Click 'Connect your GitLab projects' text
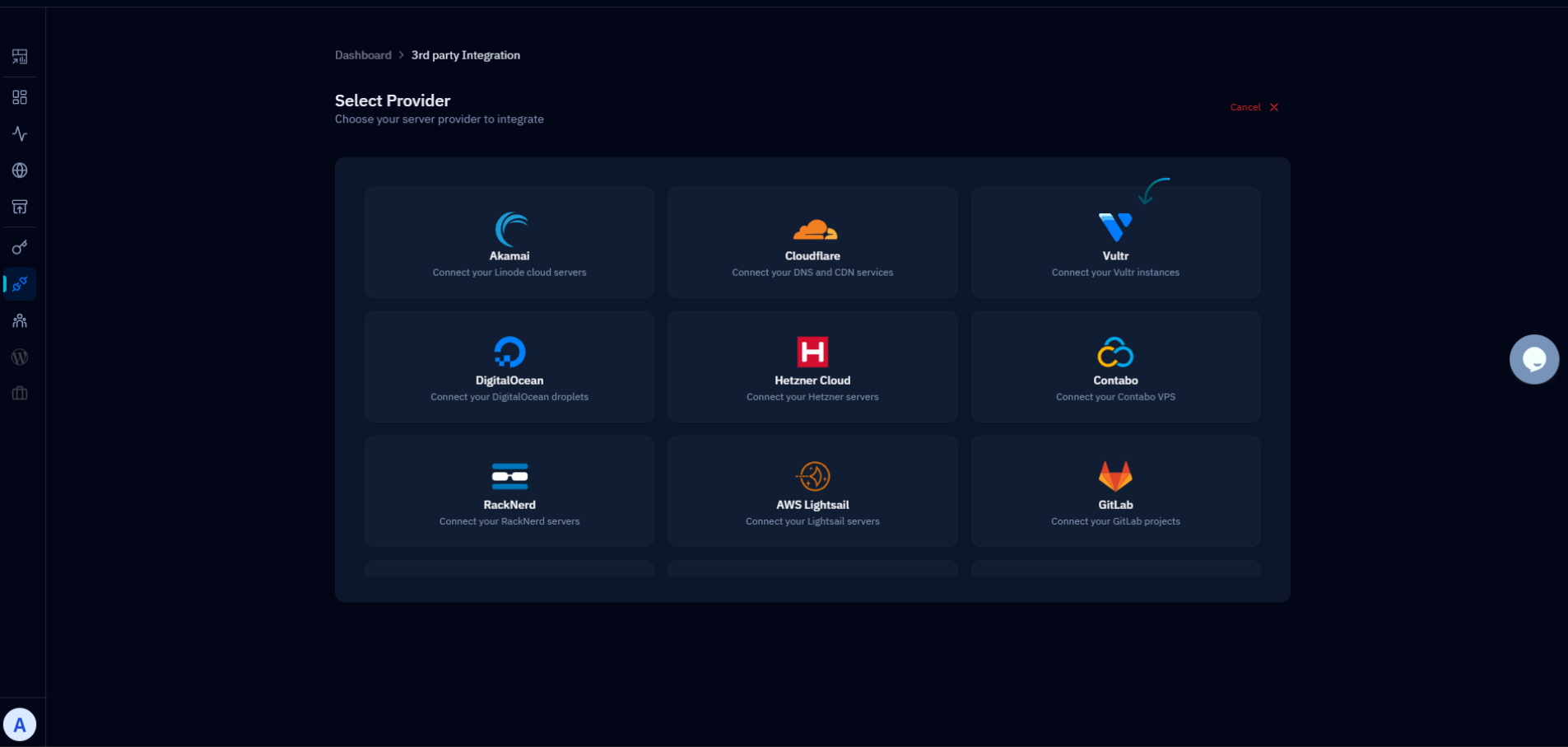Image resolution: width=1568 pixels, height=747 pixels. [x=1115, y=521]
